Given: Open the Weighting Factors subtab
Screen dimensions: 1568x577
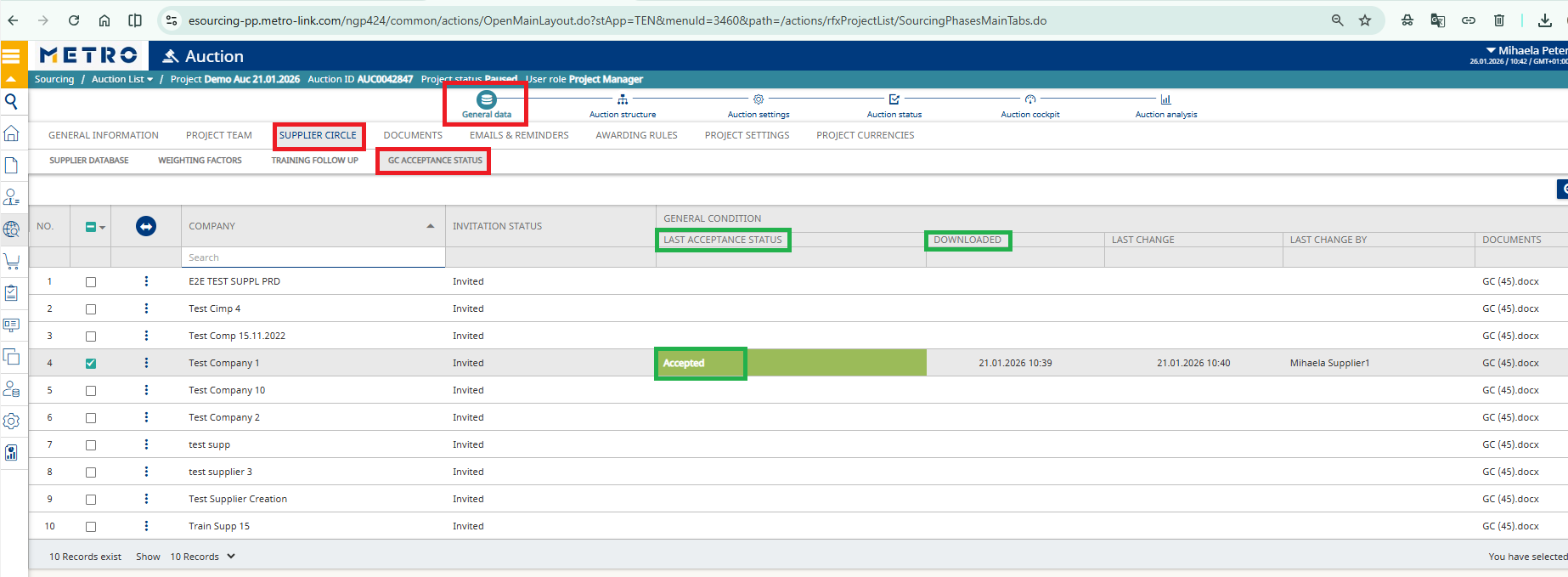Looking at the screenshot, I should pyautogui.click(x=200, y=160).
